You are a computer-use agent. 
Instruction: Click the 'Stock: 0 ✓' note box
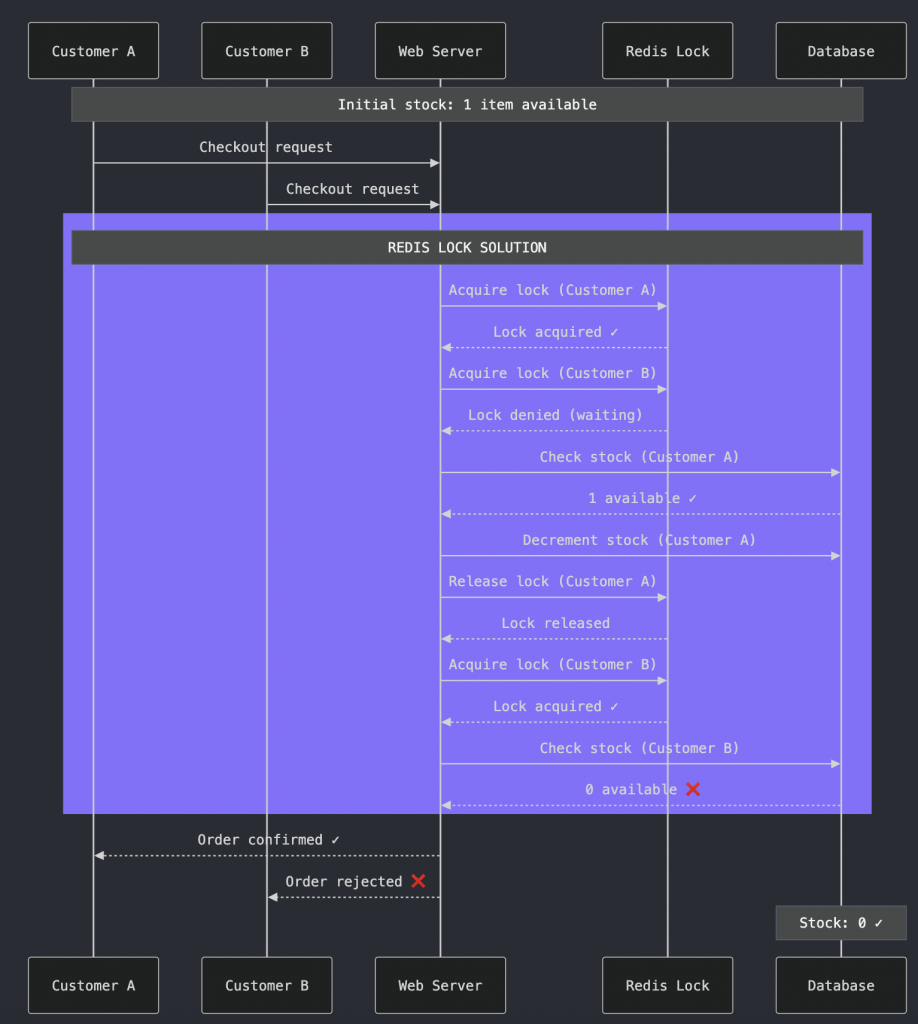(x=841, y=923)
